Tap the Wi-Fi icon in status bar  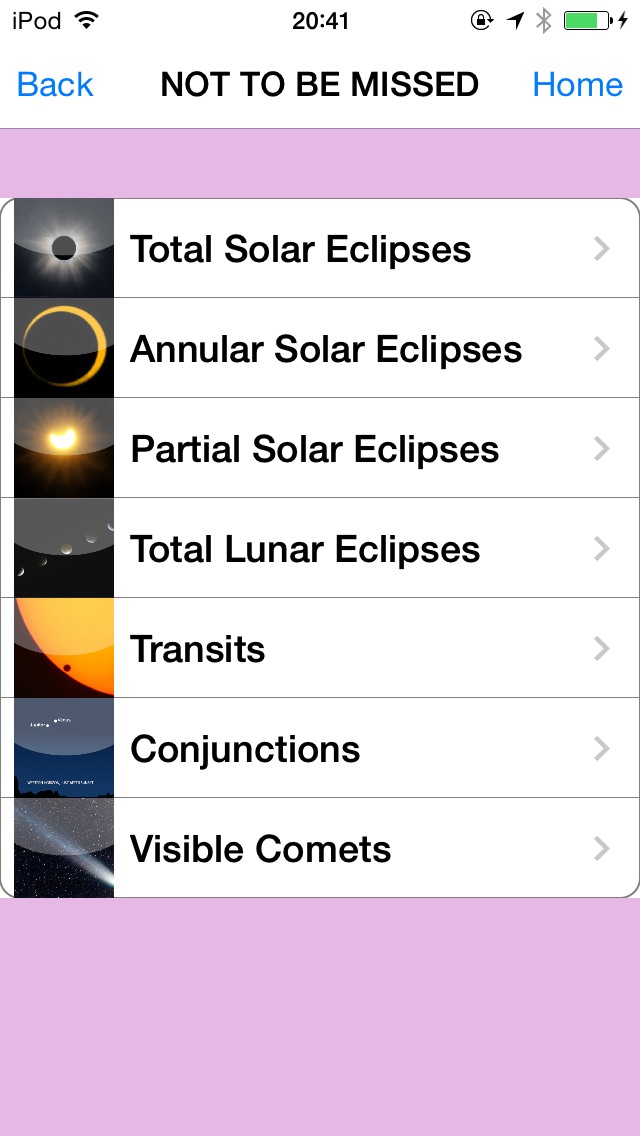(x=87, y=21)
